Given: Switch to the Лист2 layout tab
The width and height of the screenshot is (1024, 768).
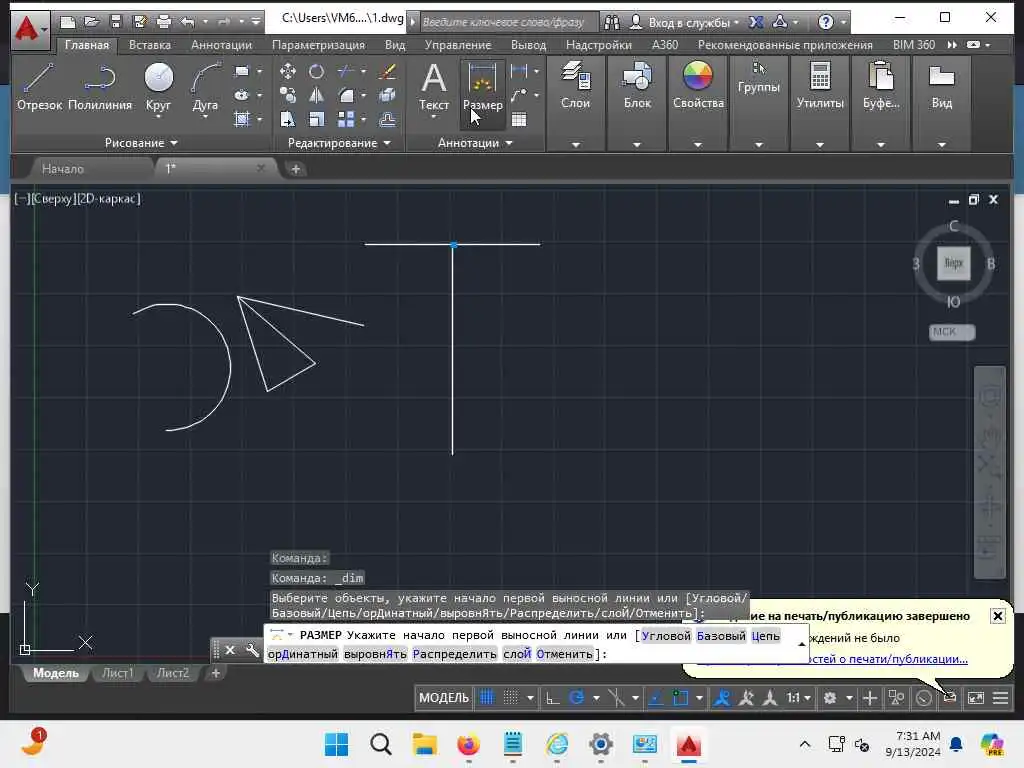Looking at the screenshot, I should pyautogui.click(x=172, y=673).
